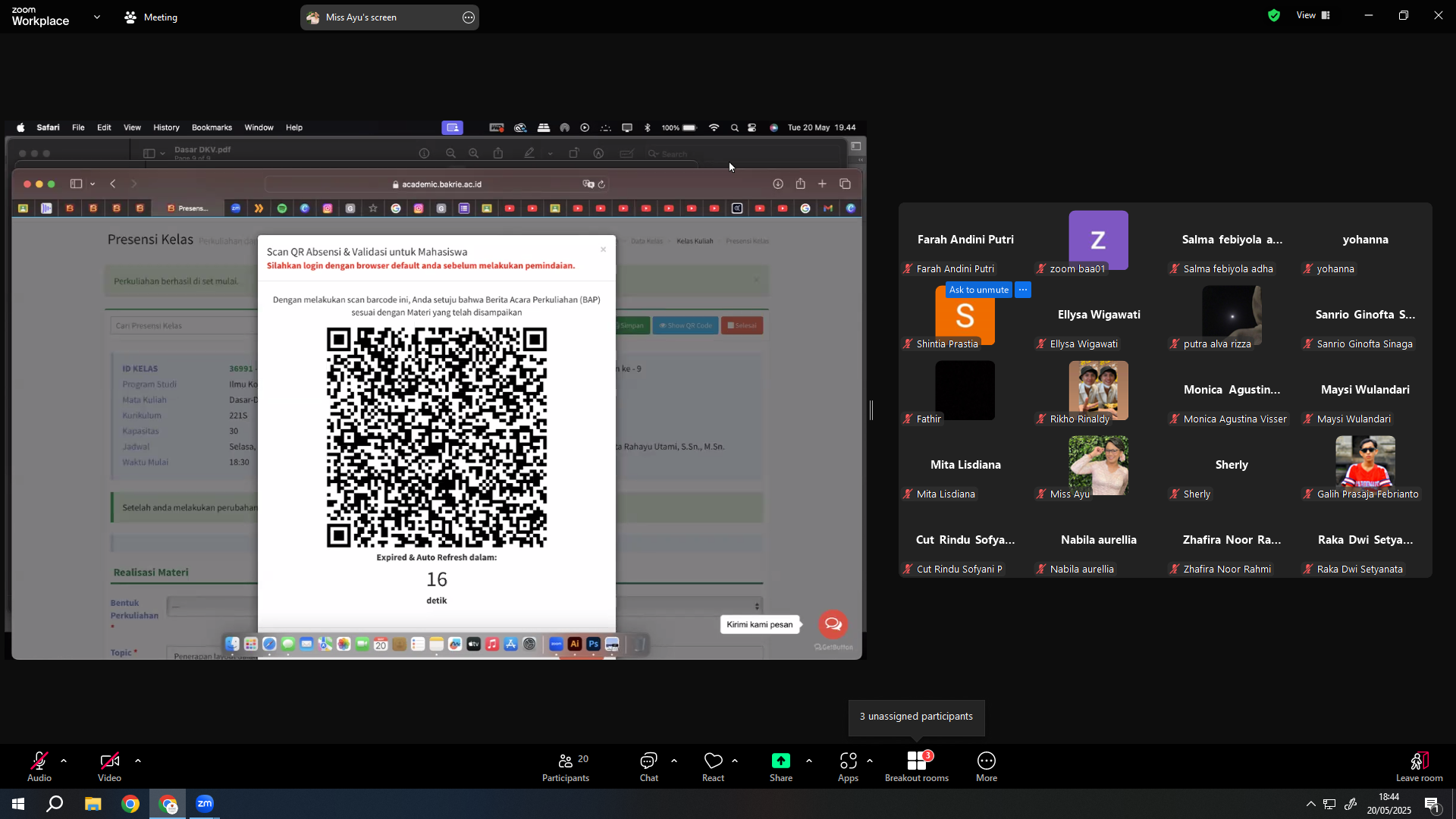The height and width of the screenshot is (819, 1456).
Task: Click the Safari menu in shared screen
Action: pyautogui.click(x=48, y=127)
